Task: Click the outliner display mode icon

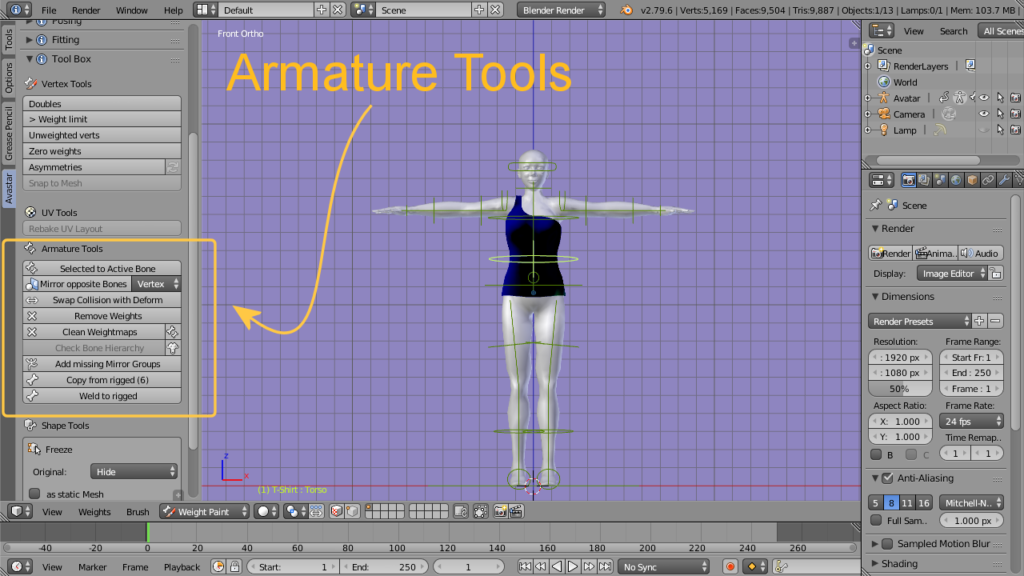Action: pos(880,31)
